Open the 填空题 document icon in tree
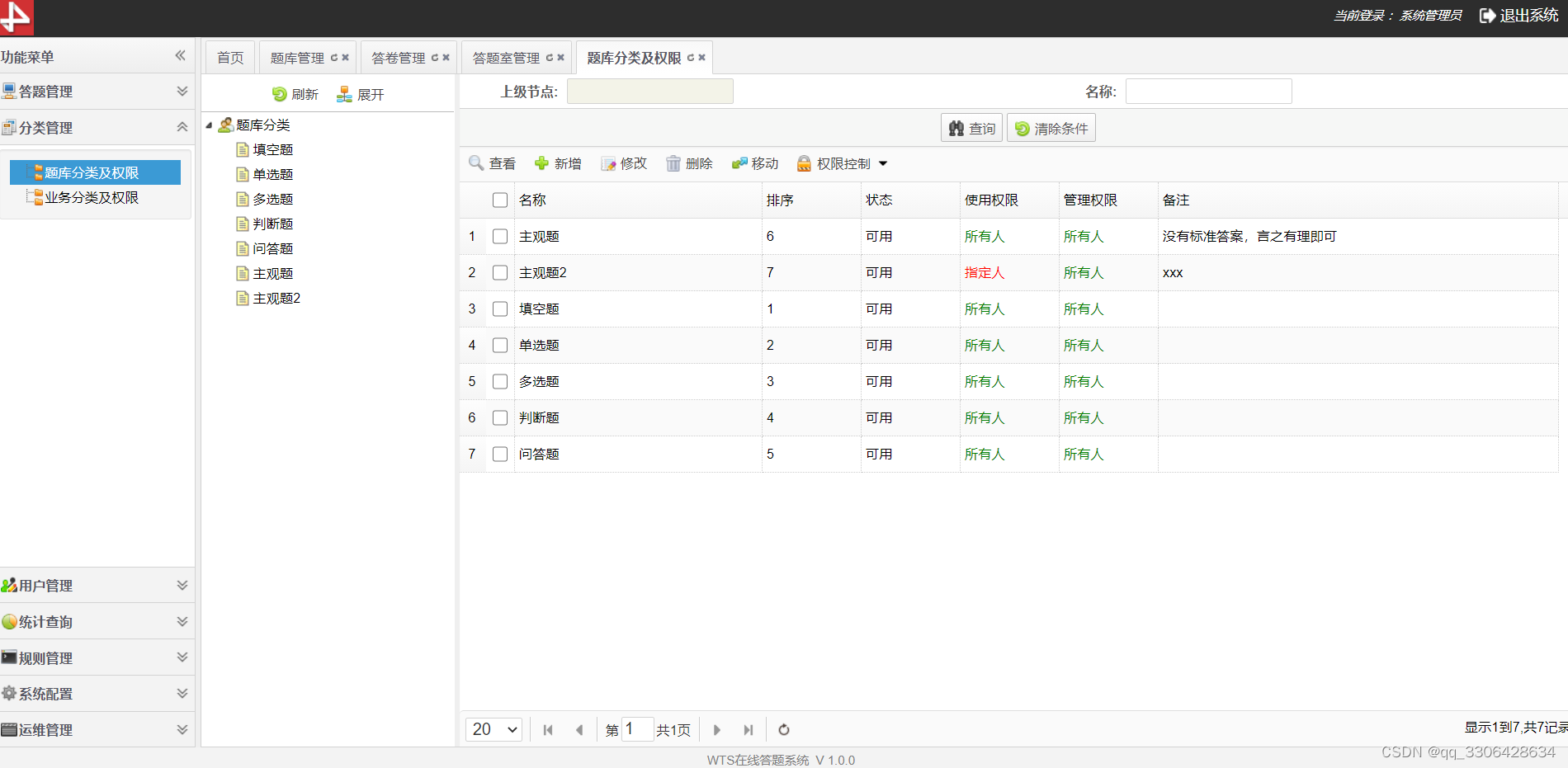 pos(243,149)
